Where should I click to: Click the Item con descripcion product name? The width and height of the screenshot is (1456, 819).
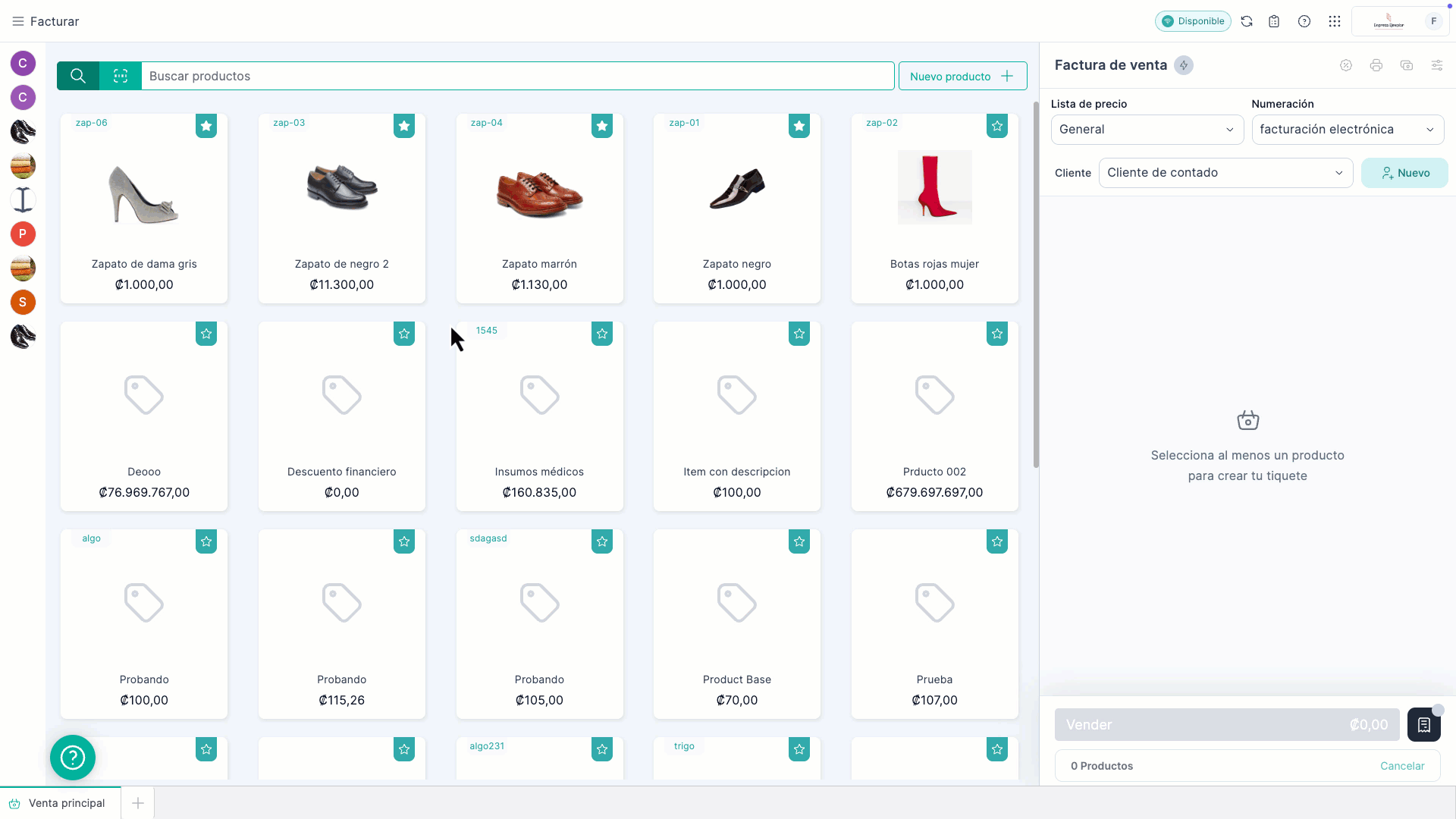[x=737, y=472]
